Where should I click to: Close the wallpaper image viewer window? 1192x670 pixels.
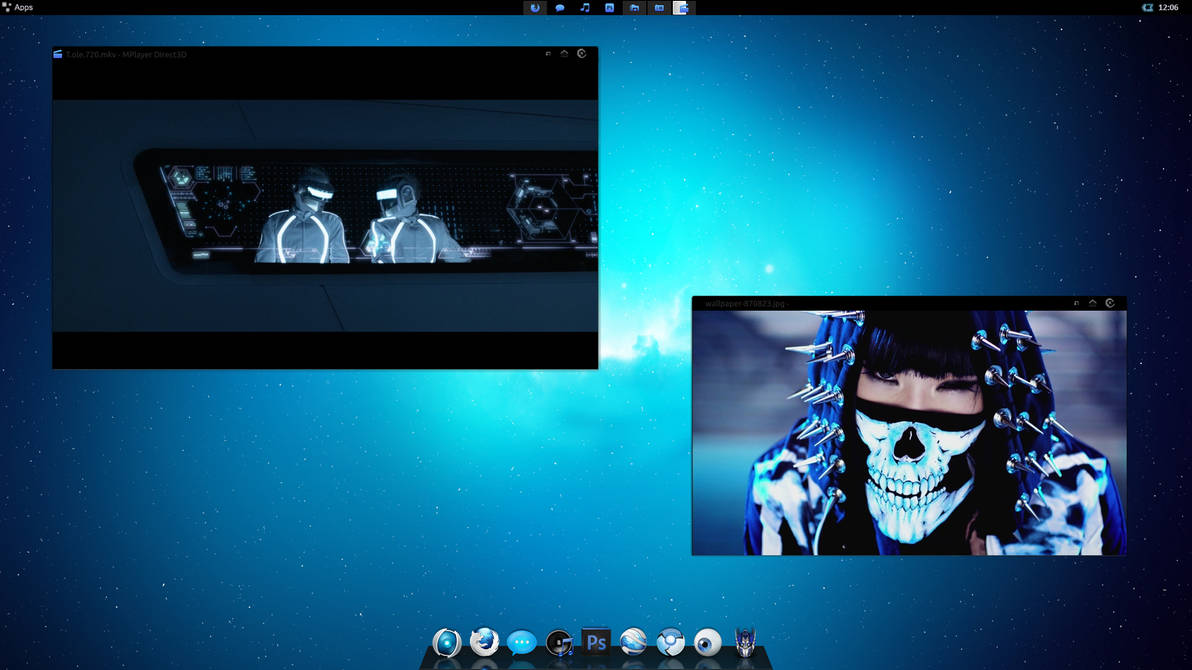pyautogui.click(x=1110, y=303)
